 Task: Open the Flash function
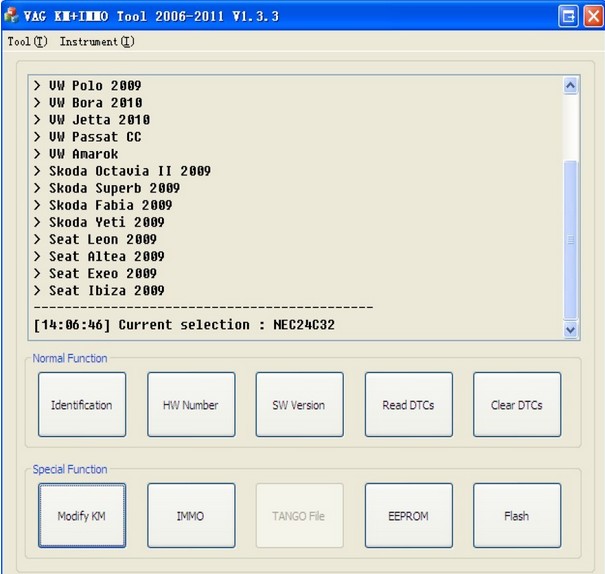(x=517, y=515)
